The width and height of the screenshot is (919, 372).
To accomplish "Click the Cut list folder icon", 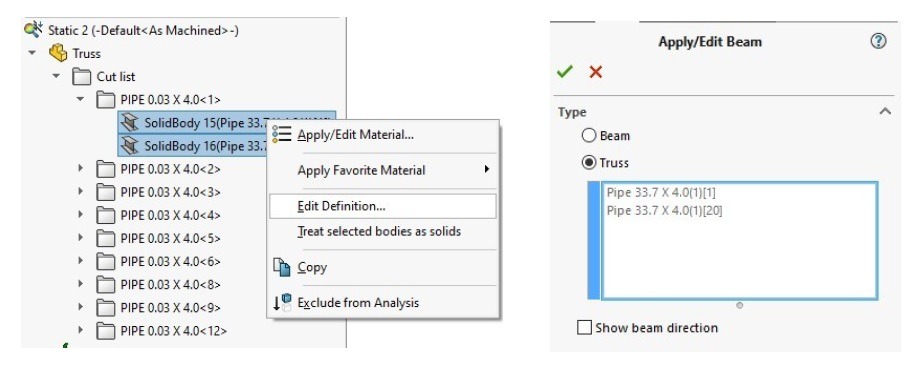I will [82, 76].
